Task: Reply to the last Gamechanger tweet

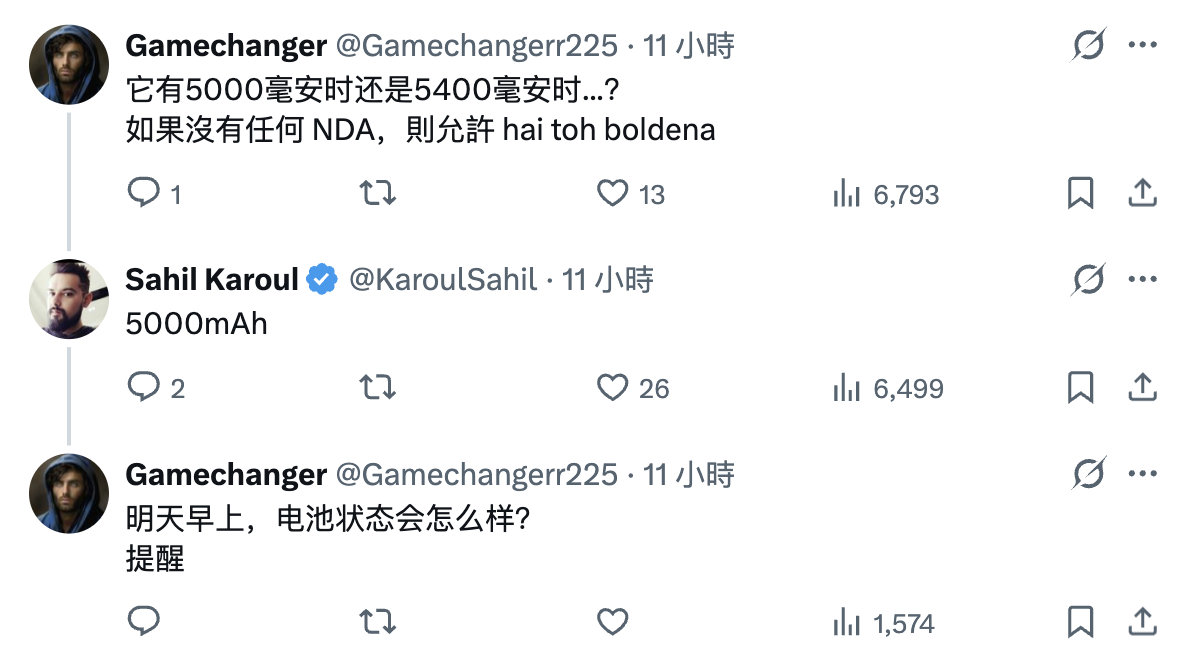Action: point(144,622)
